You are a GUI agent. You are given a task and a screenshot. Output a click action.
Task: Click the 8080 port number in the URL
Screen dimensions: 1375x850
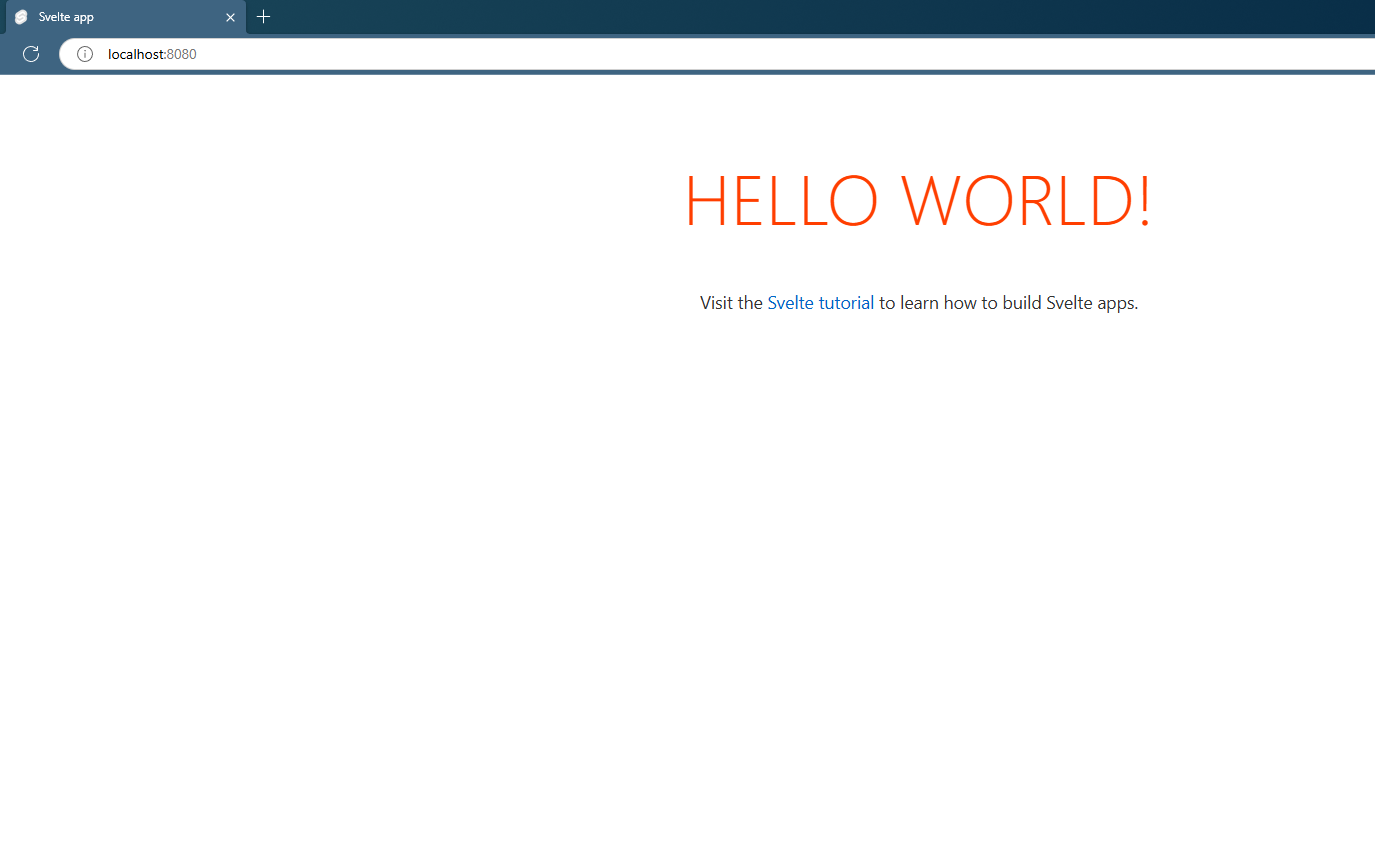182,54
